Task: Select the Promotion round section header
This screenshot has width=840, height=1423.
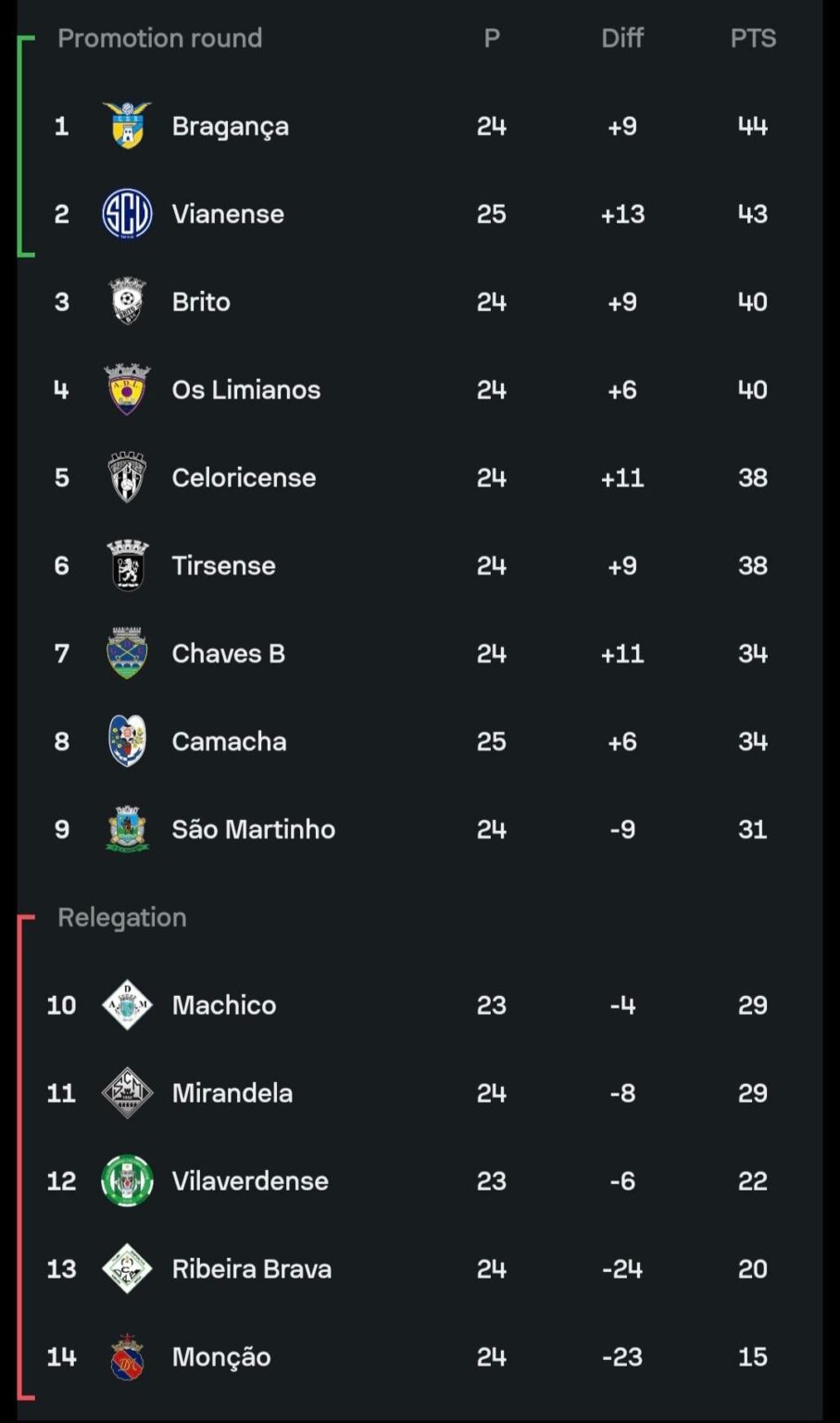Action: (x=159, y=38)
